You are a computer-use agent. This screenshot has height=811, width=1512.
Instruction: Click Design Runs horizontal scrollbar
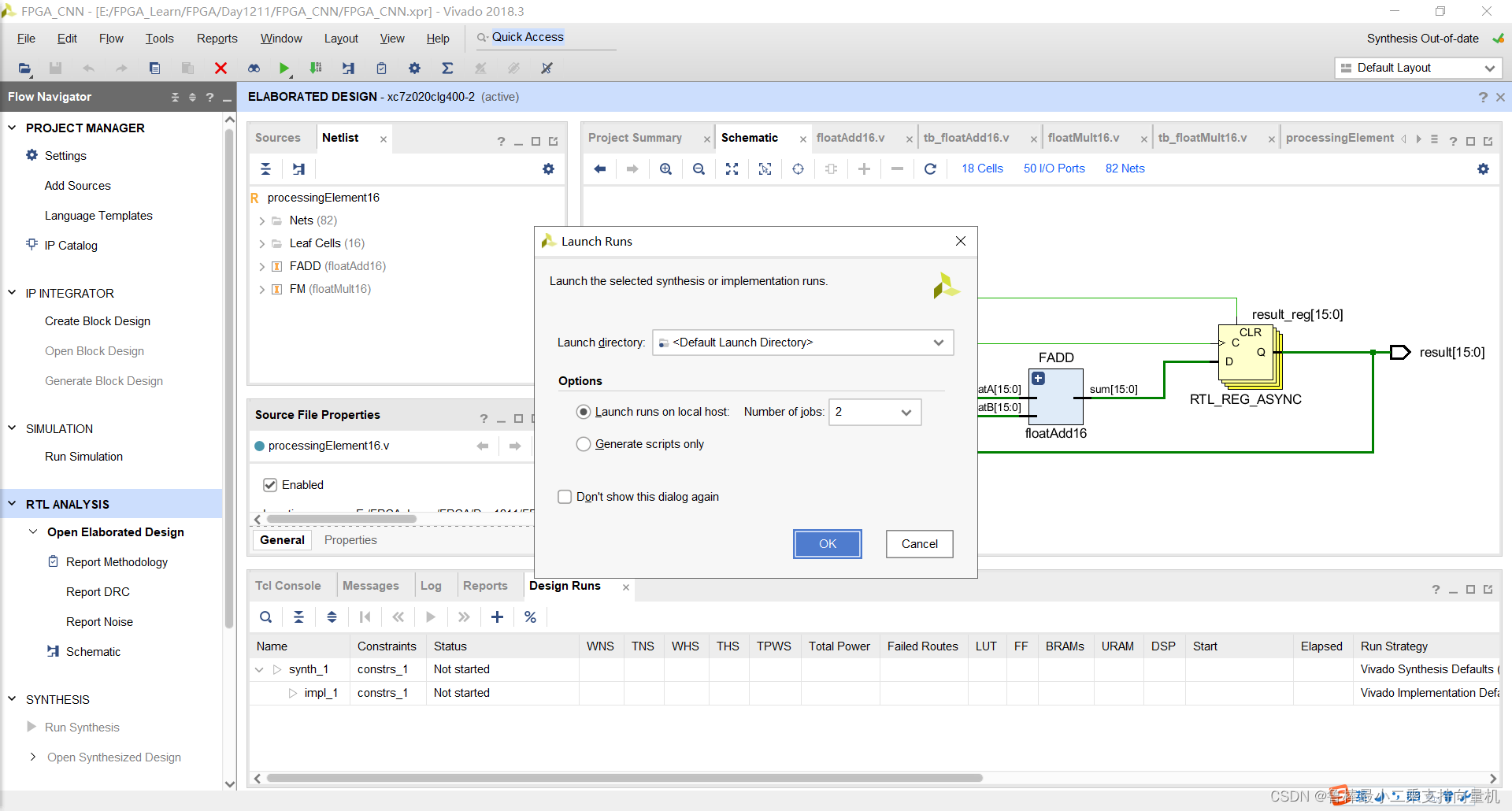[x=624, y=778]
